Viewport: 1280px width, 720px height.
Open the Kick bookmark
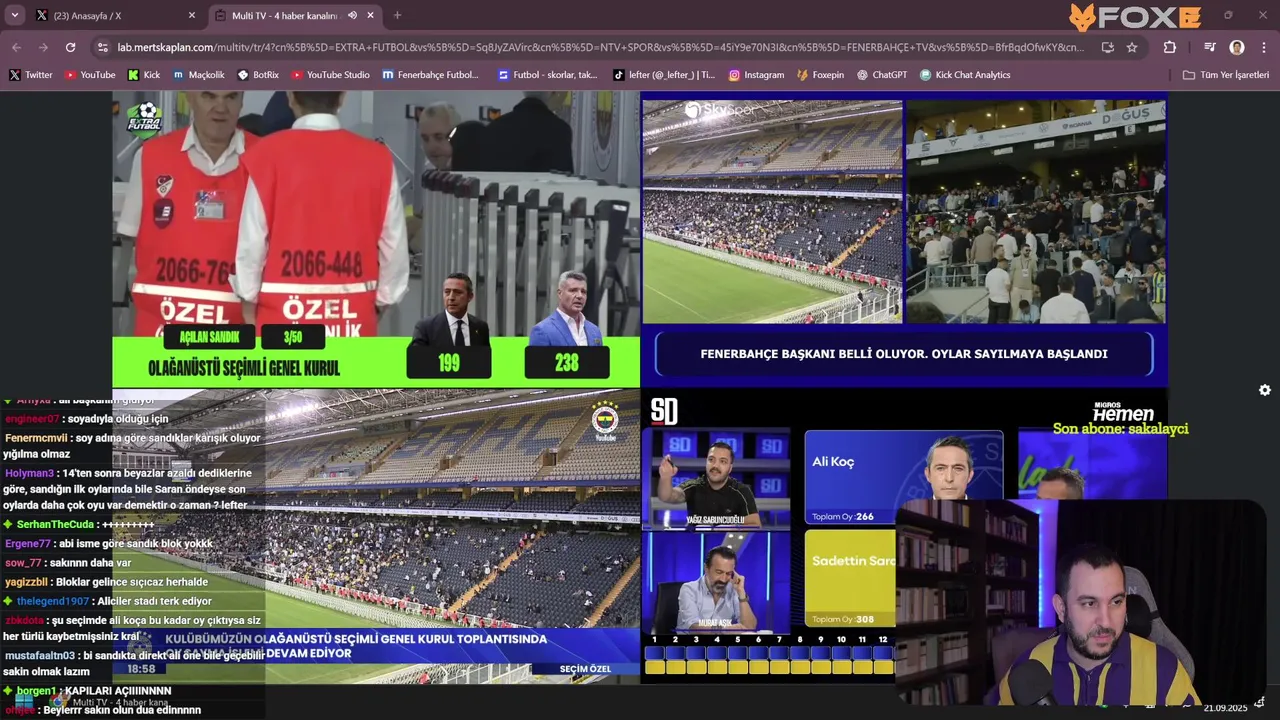pyautogui.click(x=144, y=75)
